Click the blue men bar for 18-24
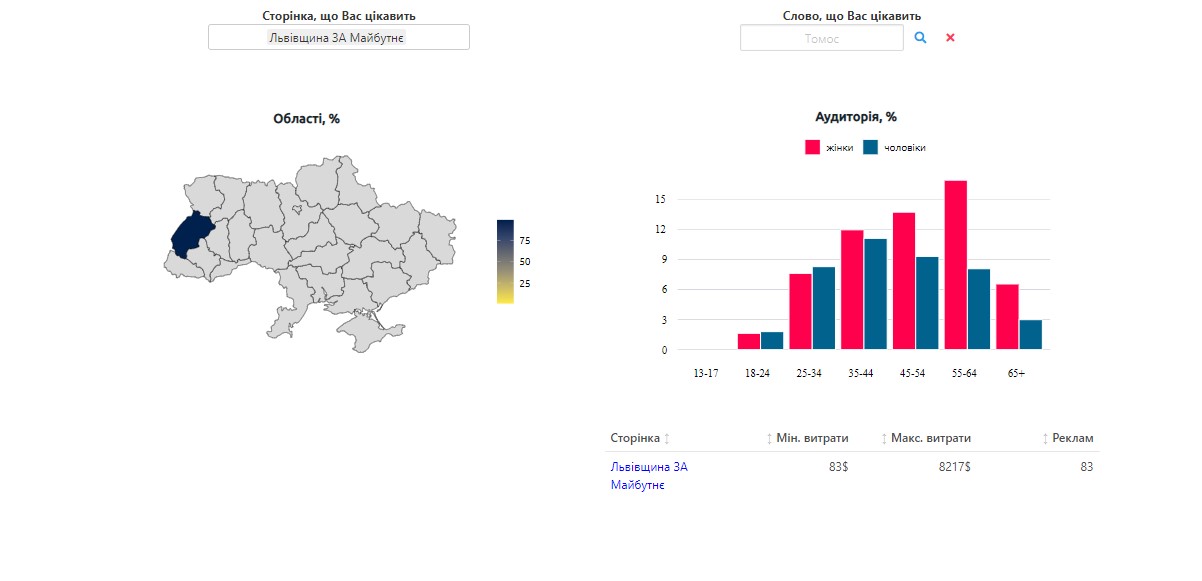Viewport: 1202px width, 581px height. click(x=772, y=341)
